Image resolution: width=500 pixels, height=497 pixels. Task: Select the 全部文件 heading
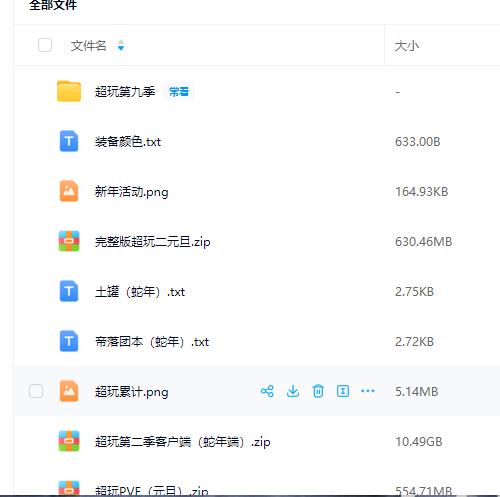(x=53, y=5)
